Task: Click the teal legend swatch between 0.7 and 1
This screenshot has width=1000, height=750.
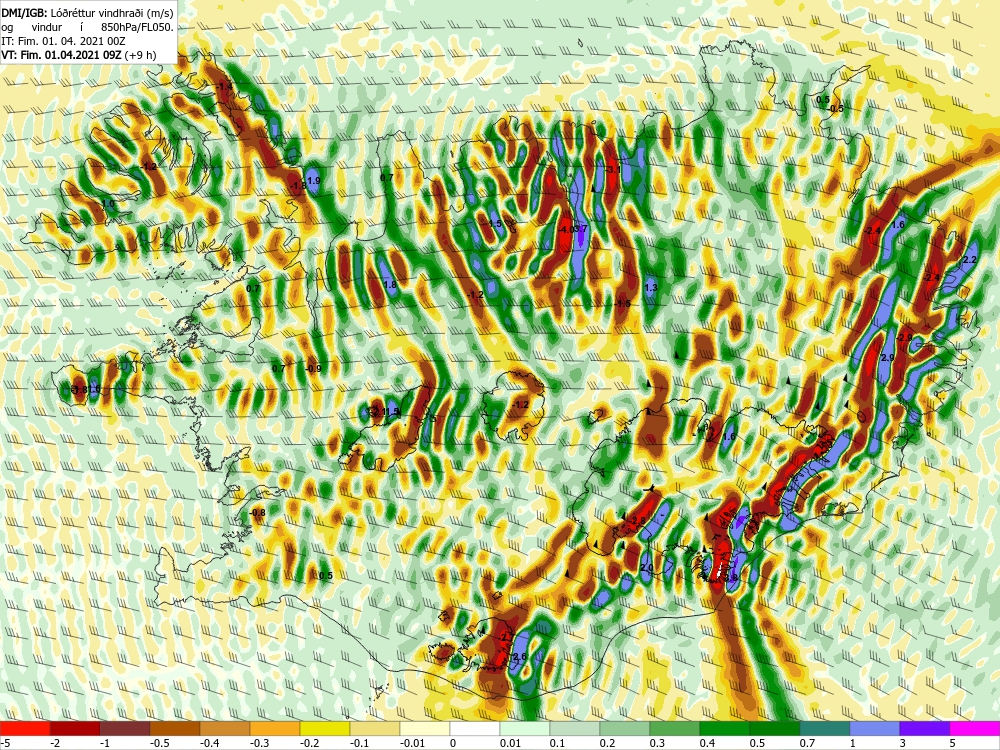Action: click(x=825, y=728)
